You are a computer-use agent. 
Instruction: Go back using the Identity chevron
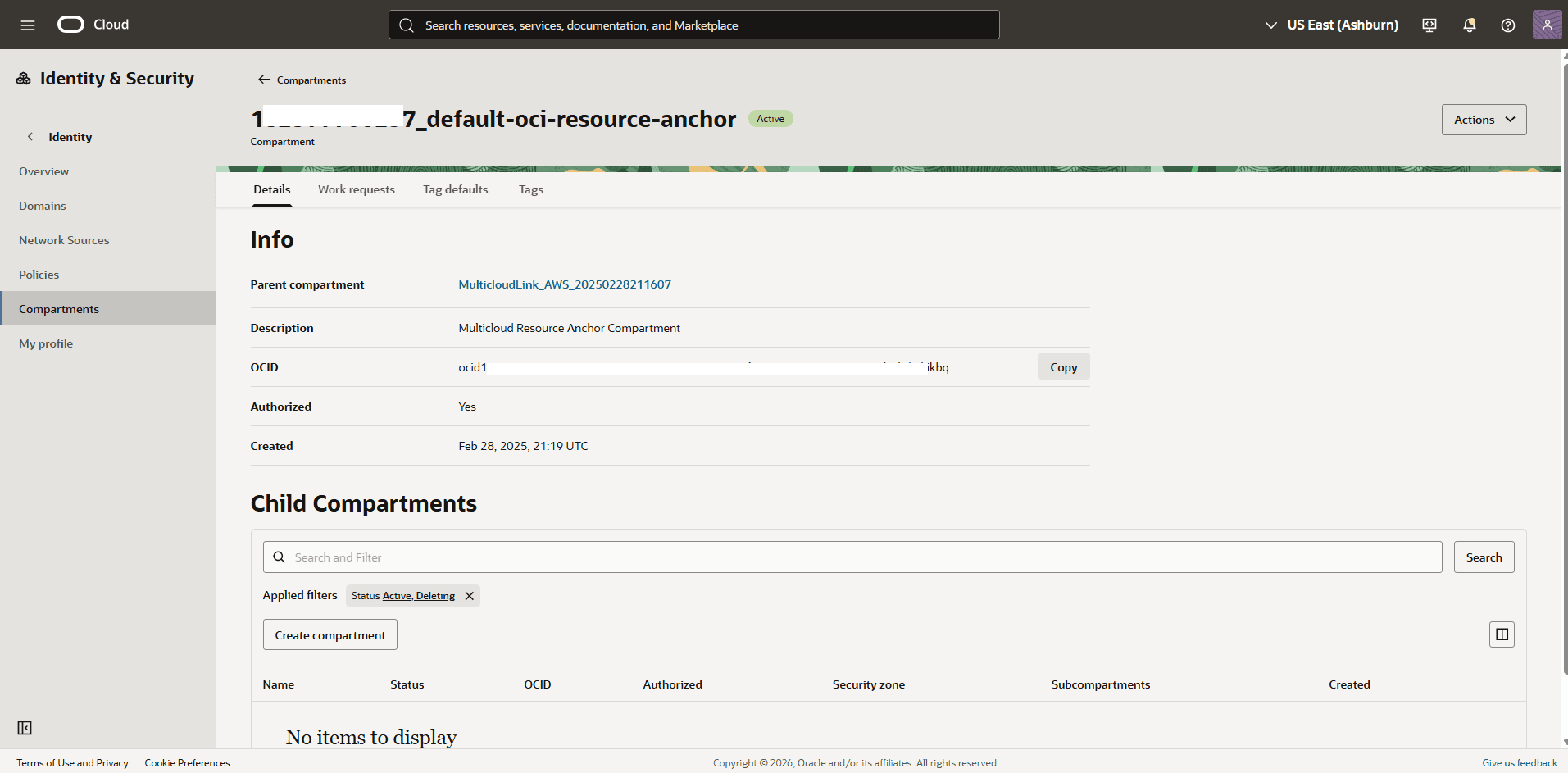click(x=30, y=136)
